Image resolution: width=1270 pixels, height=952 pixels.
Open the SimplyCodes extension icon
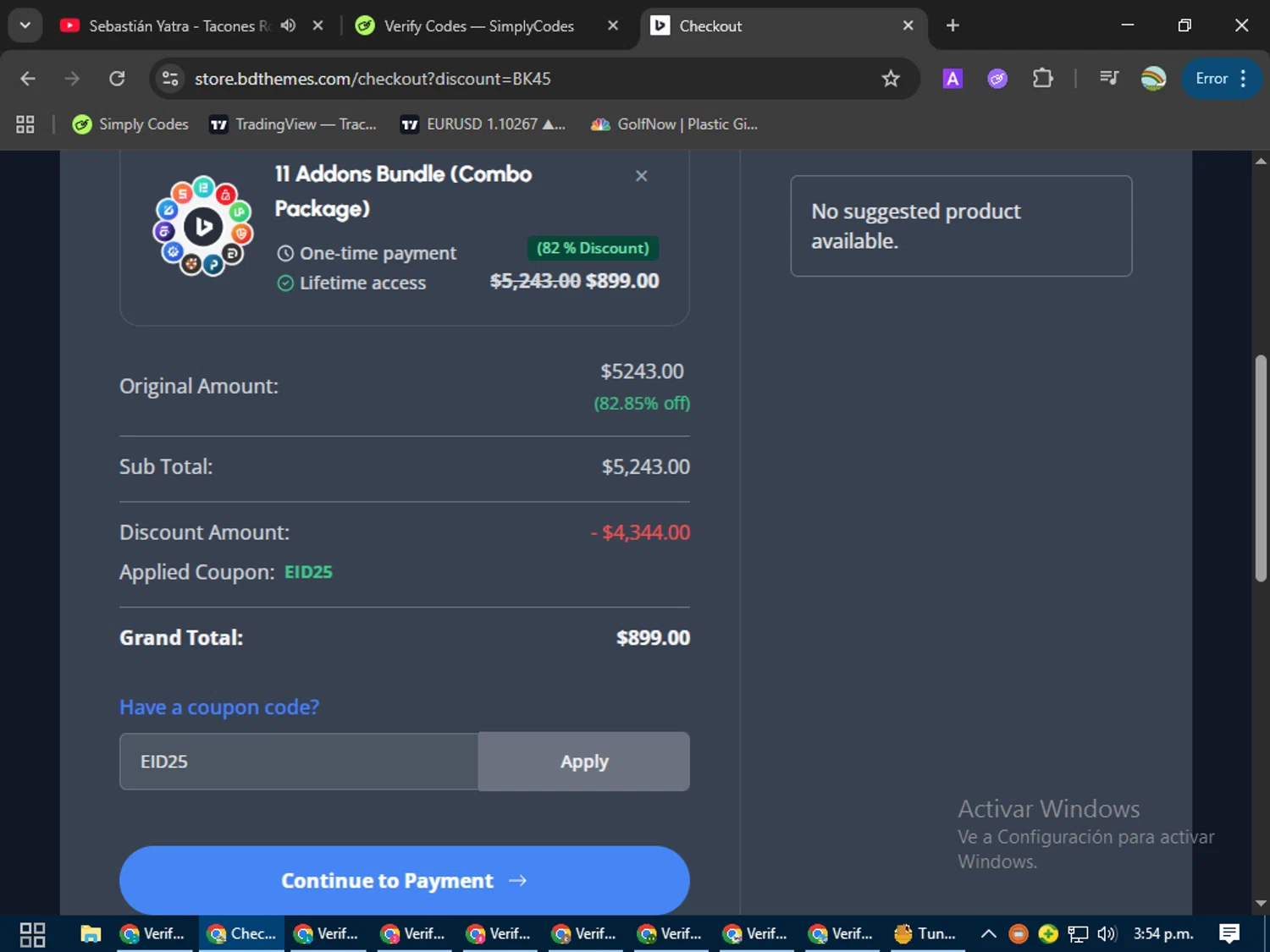click(997, 79)
